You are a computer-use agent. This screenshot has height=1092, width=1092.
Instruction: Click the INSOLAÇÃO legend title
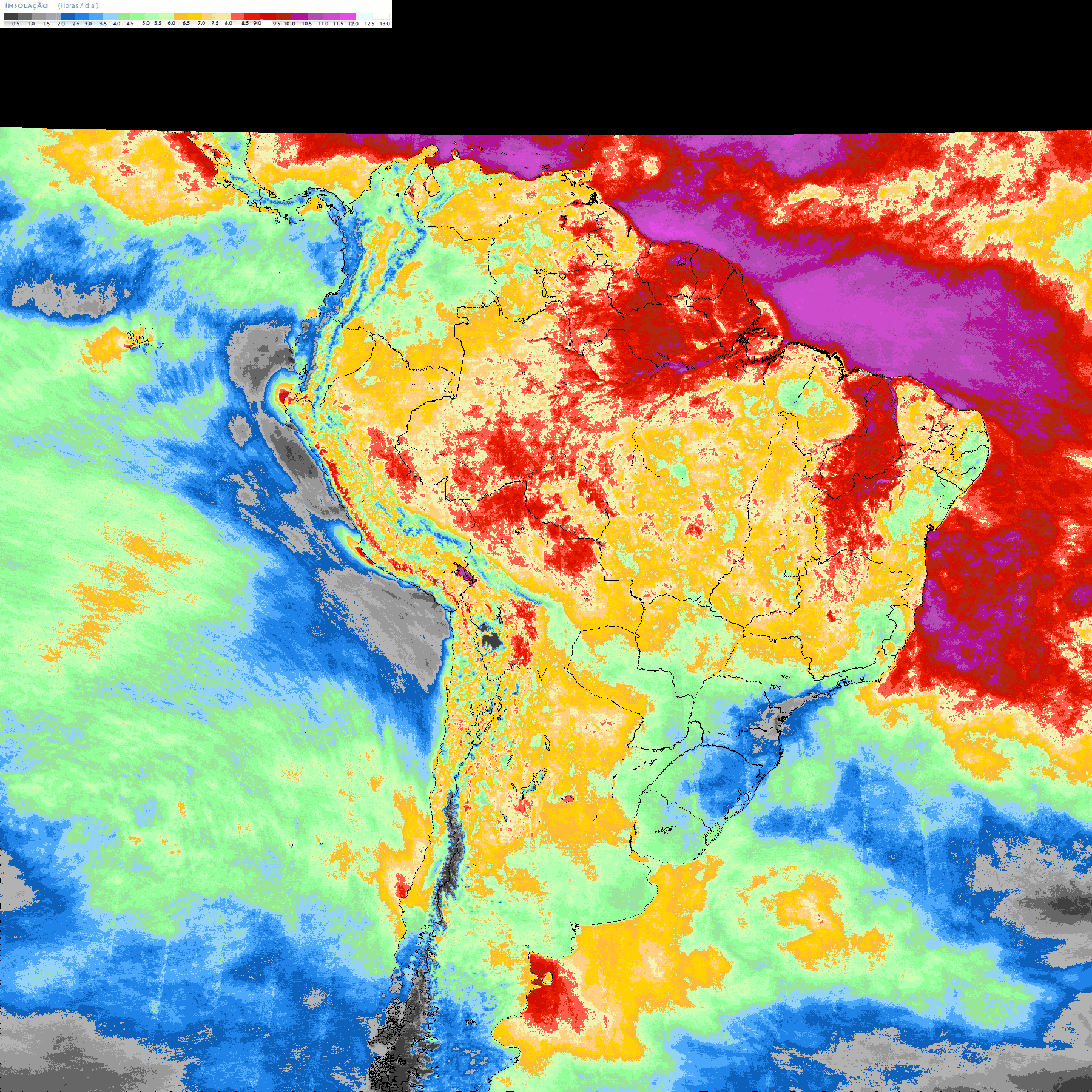[27, 6]
